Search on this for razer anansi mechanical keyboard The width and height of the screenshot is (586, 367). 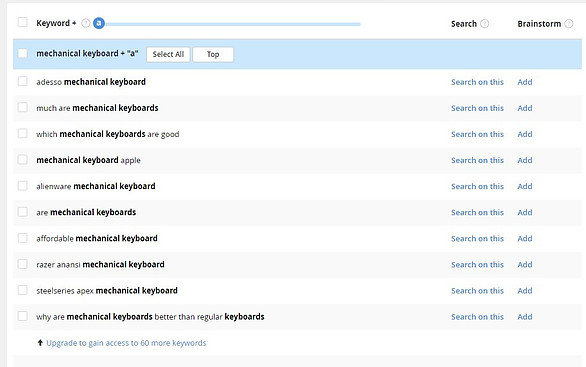[477, 265]
